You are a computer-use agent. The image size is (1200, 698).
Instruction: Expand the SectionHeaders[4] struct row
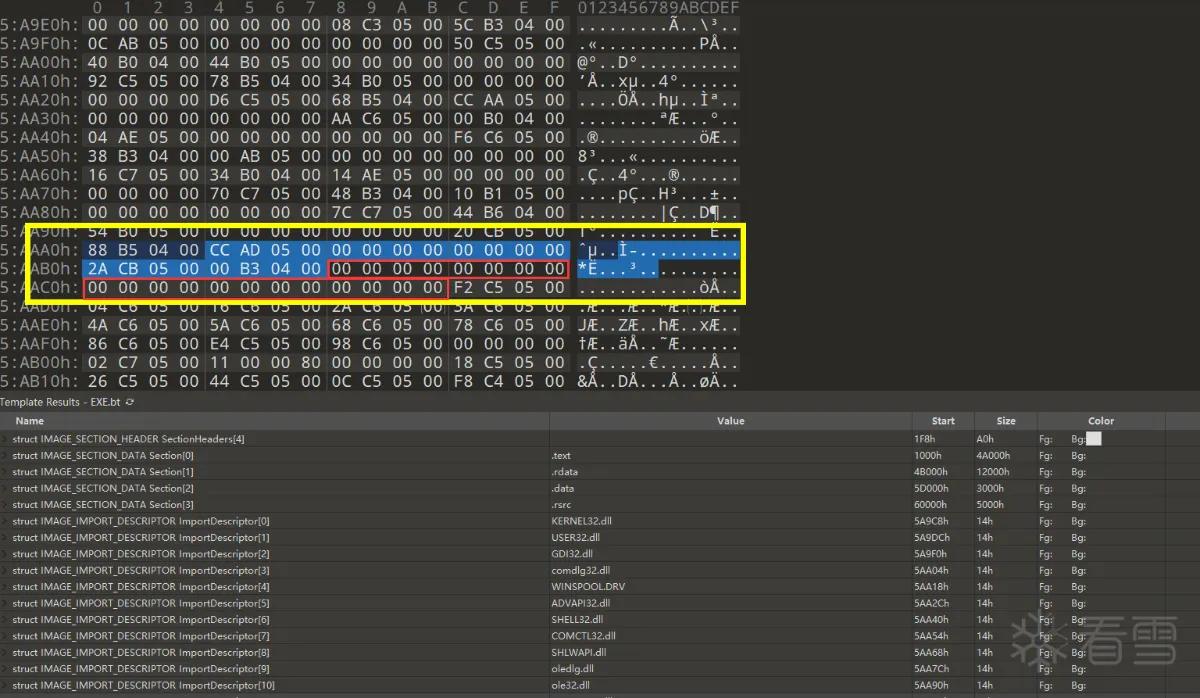[7, 439]
